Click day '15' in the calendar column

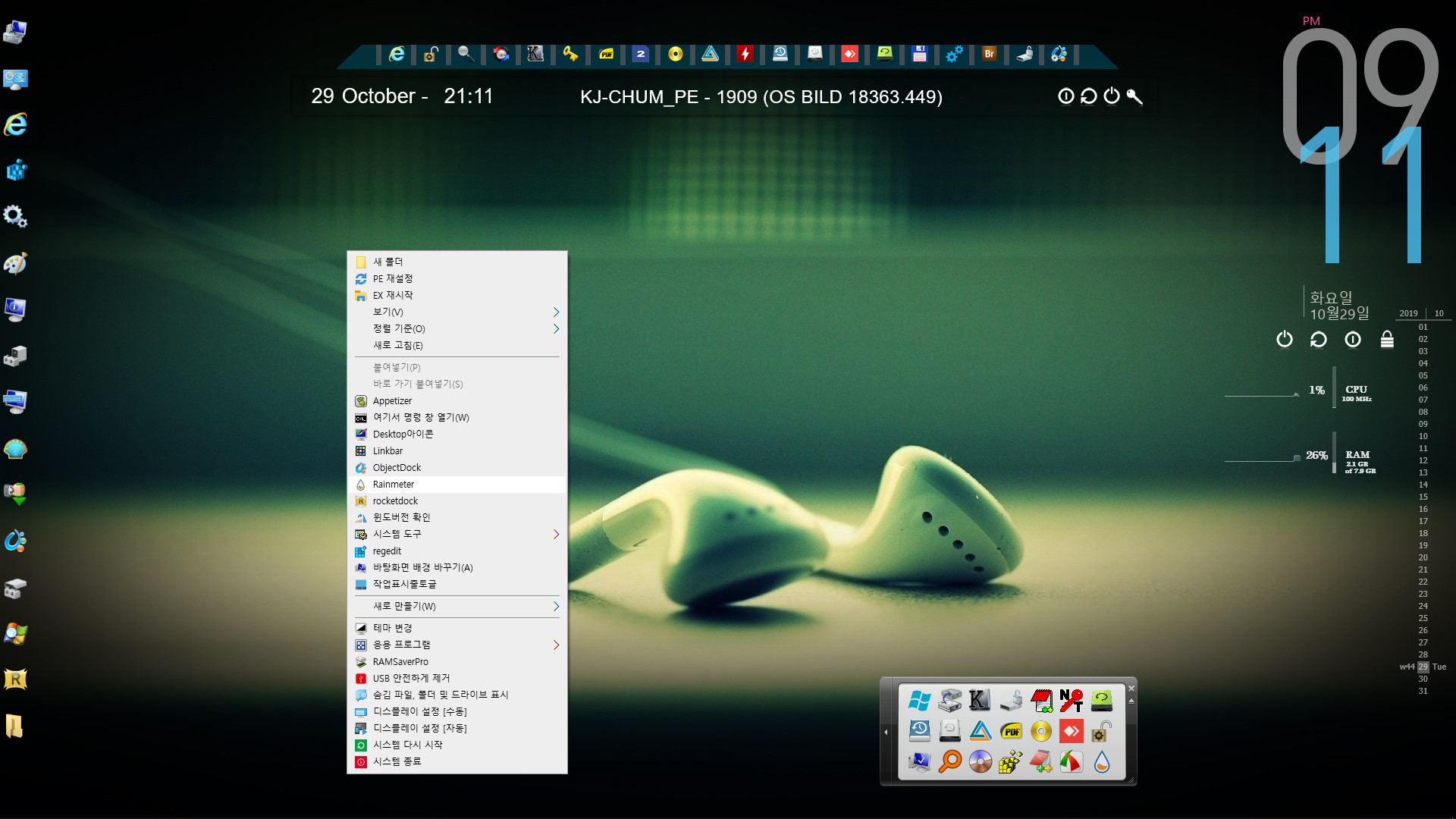(1423, 497)
